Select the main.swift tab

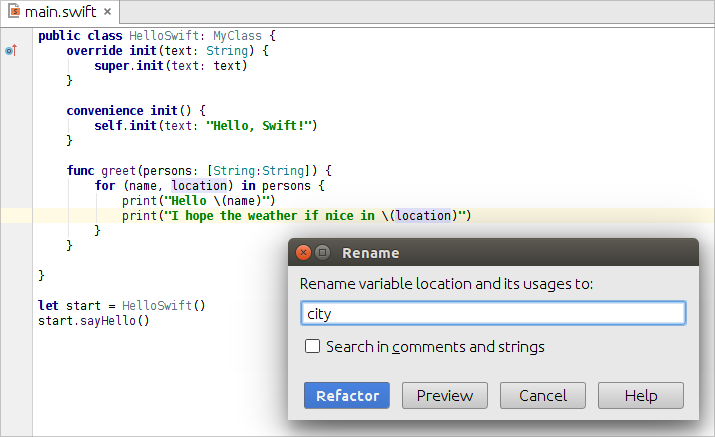[60, 11]
